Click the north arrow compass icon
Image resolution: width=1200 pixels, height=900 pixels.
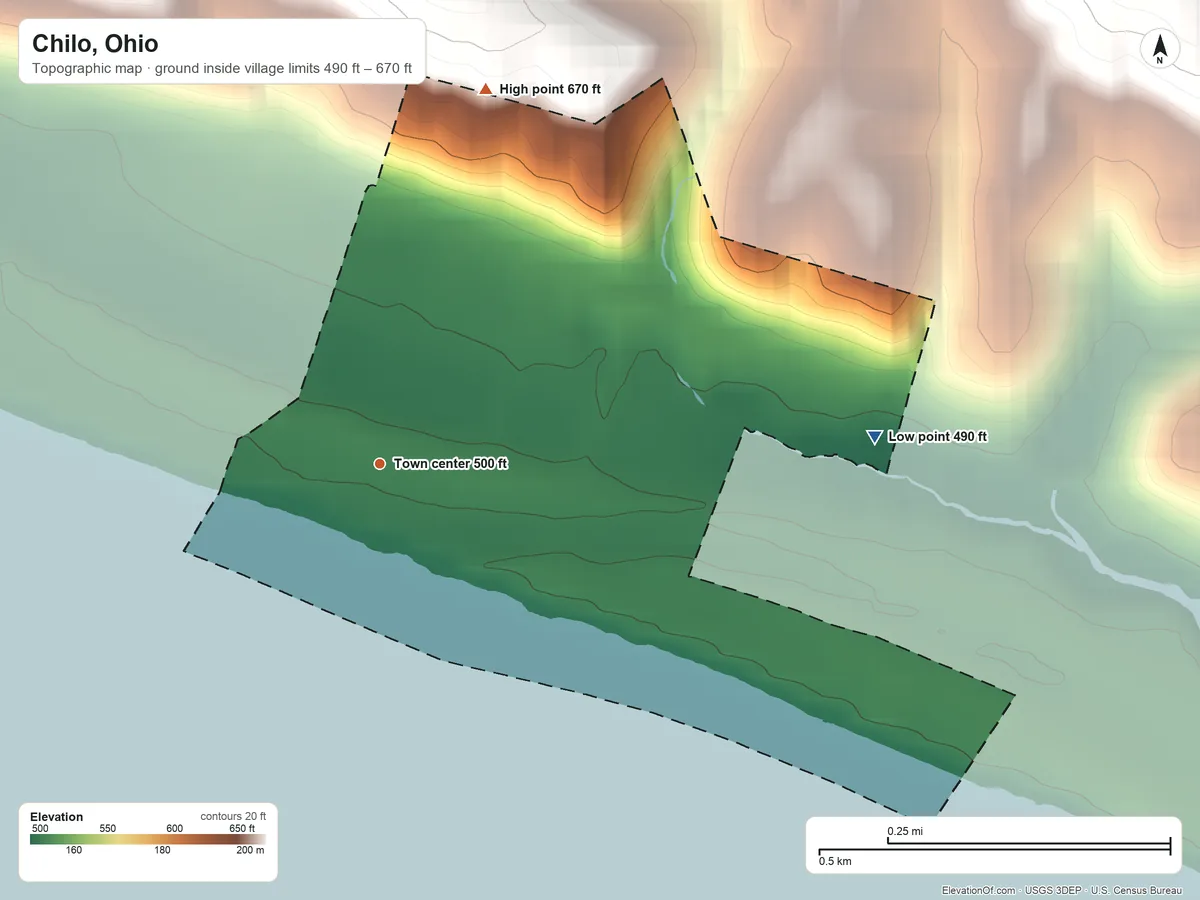point(1159,50)
